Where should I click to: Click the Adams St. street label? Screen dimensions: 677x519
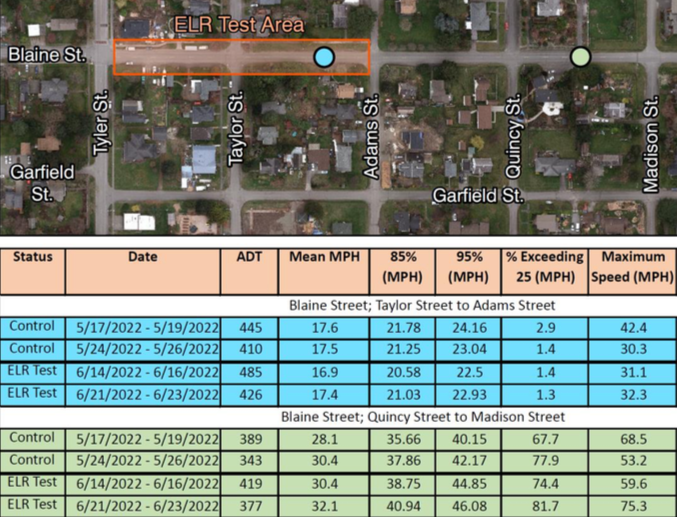(x=370, y=139)
